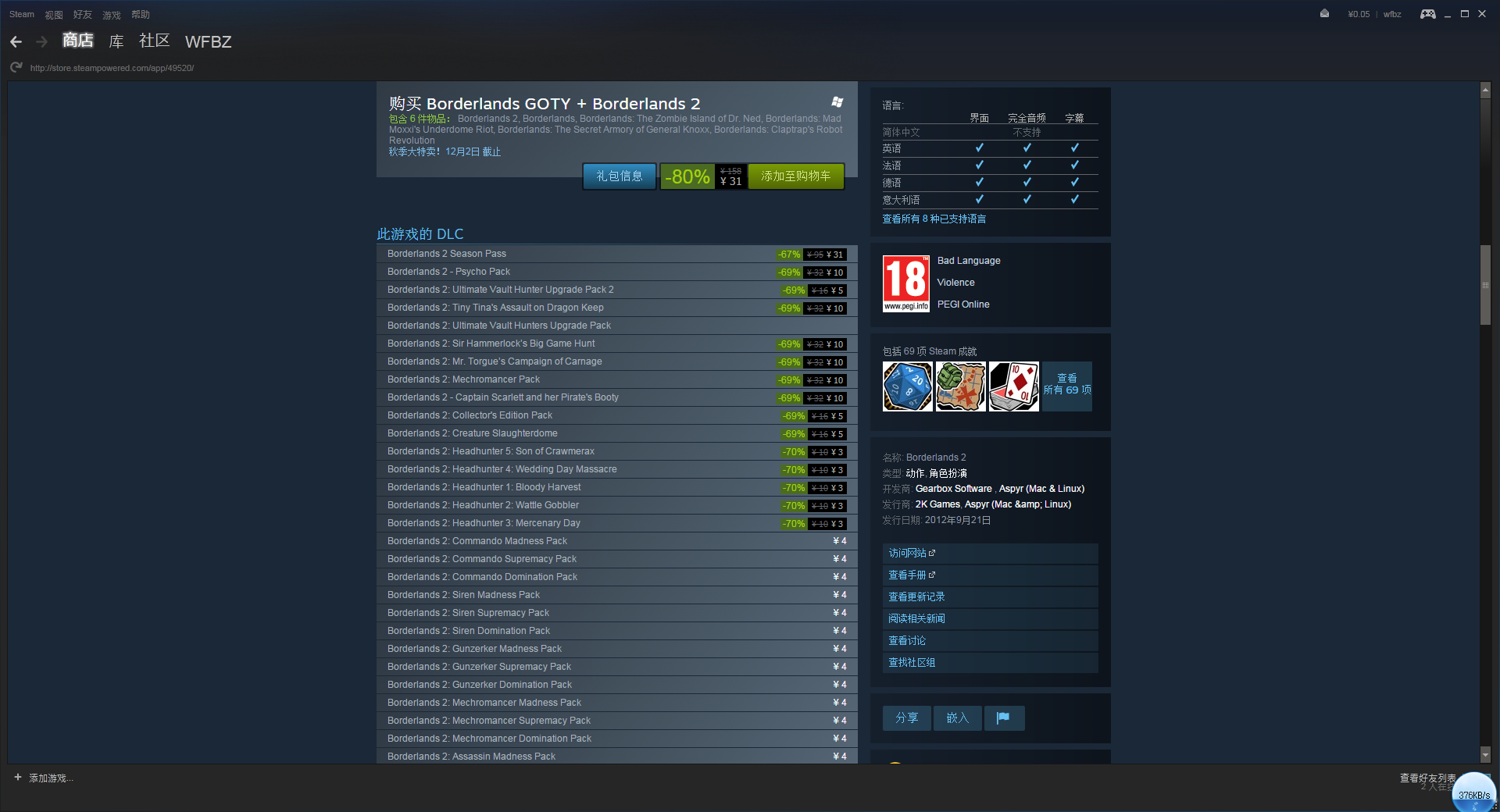1500x812 pixels.
Task: Open 查看所有 8 种已支持语言 link
Action: pos(934,219)
